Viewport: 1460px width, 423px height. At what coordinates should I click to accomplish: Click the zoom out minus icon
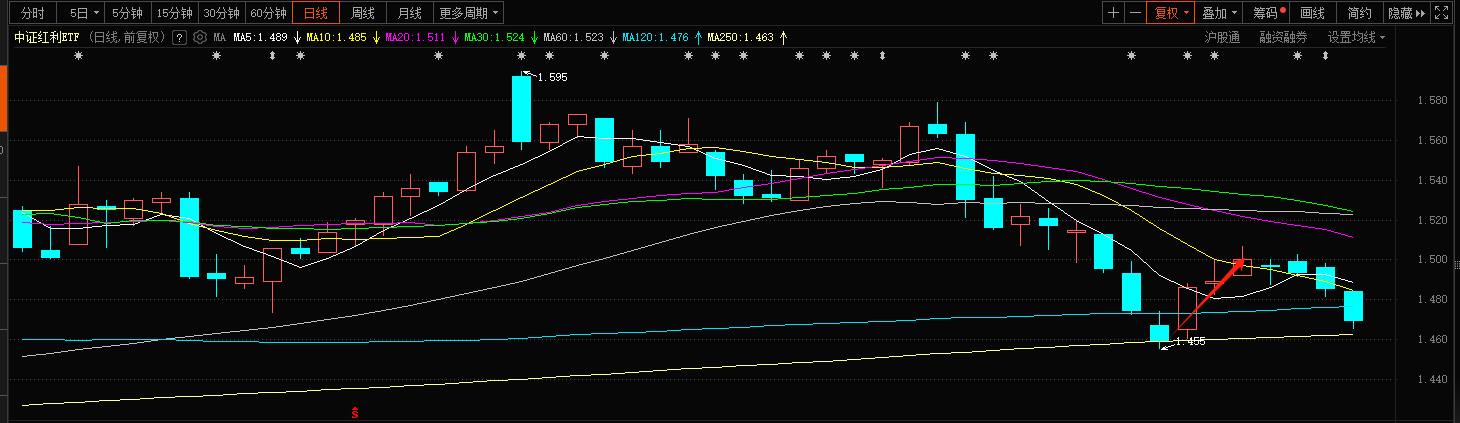pos(1135,13)
